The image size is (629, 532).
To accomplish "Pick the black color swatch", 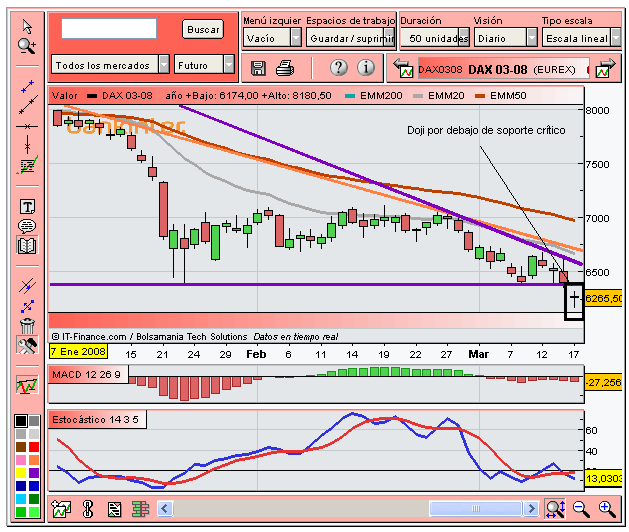I will click(x=21, y=421).
